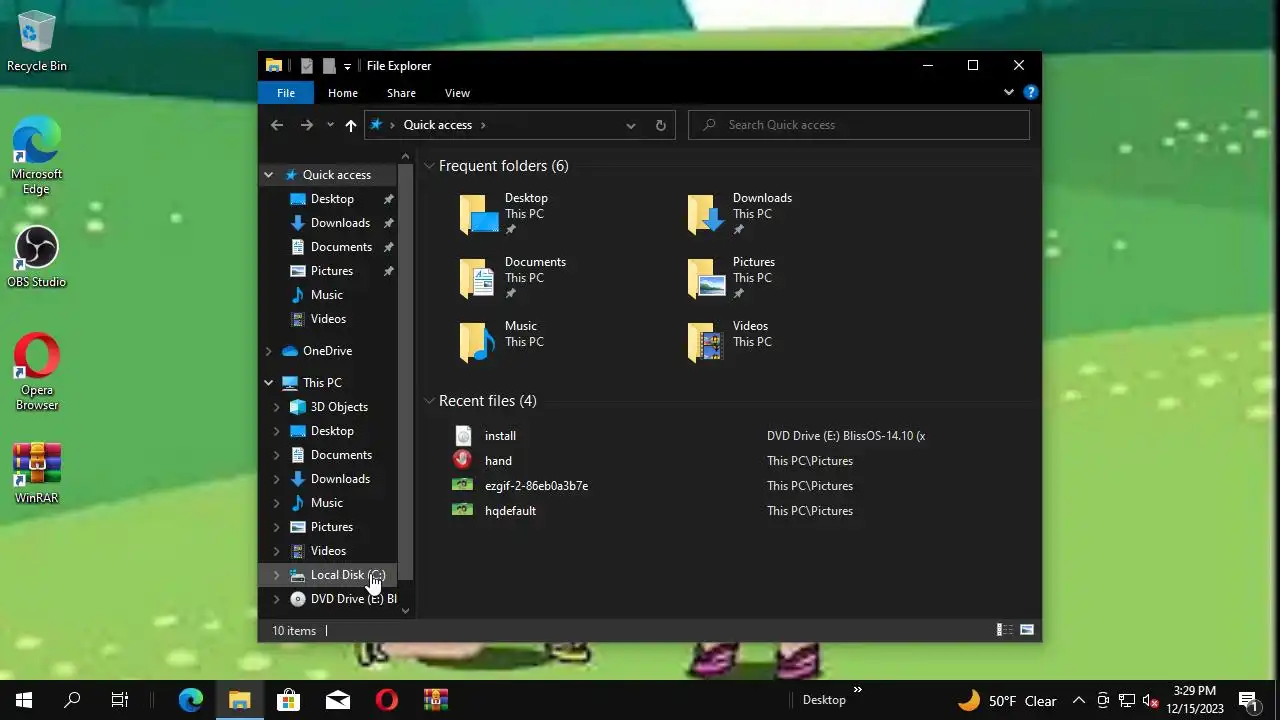Open the Share ribbon tab
Viewport: 1280px width, 720px height.
401,93
